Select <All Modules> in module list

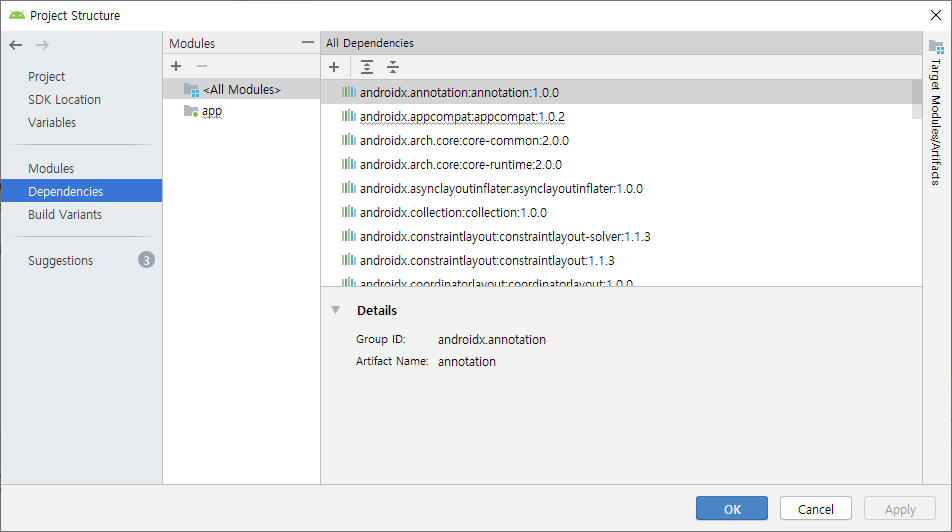242,90
